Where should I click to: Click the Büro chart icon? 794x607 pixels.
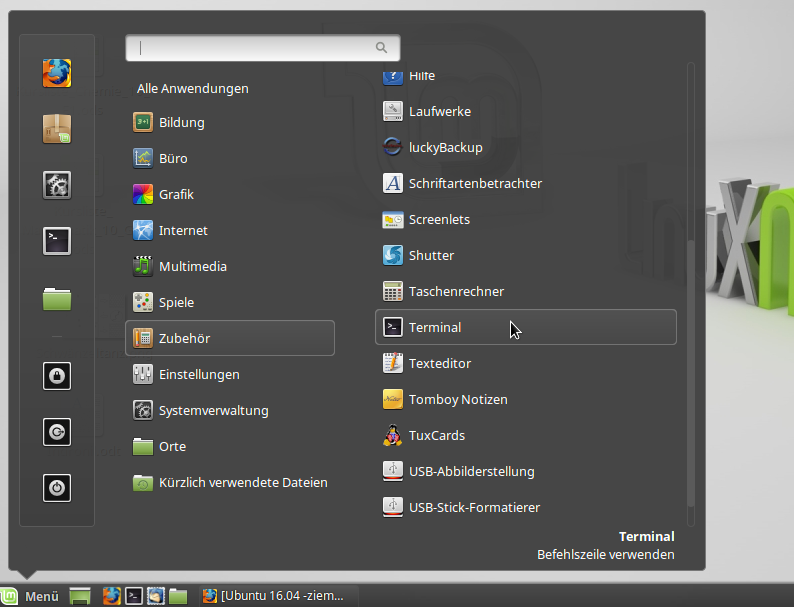coord(143,158)
